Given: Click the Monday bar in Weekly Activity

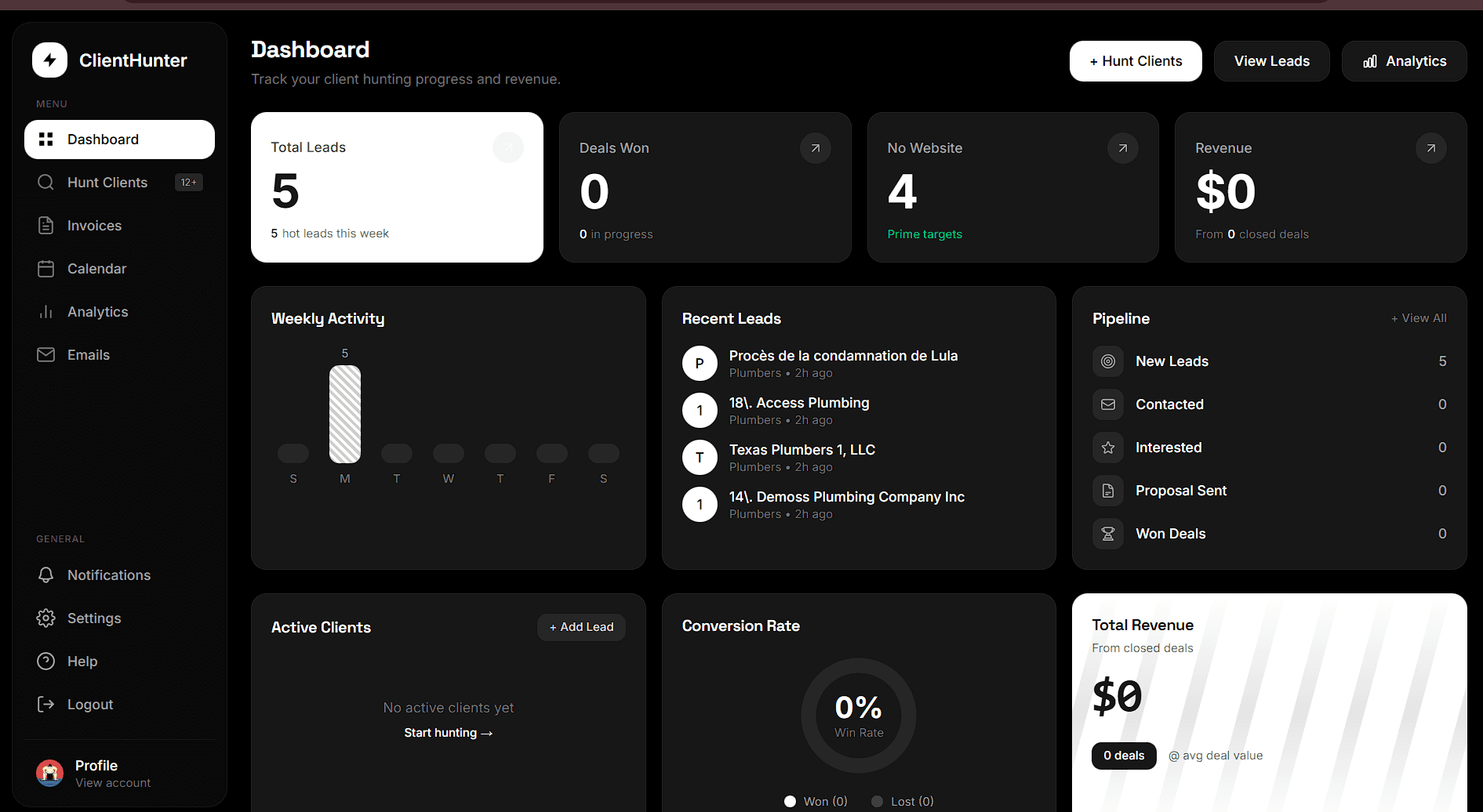Looking at the screenshot, I should coord(345,414).
